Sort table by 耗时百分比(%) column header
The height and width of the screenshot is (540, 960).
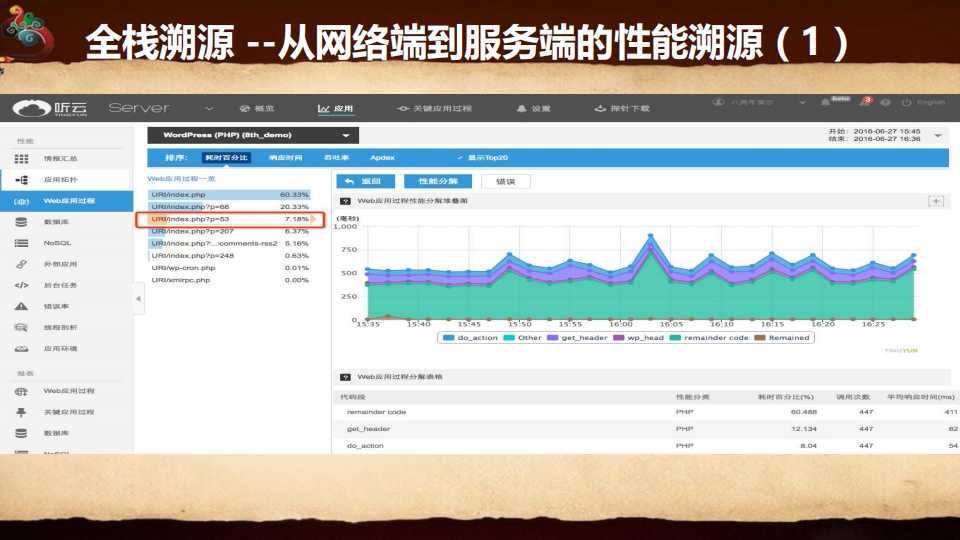point(786,397)
